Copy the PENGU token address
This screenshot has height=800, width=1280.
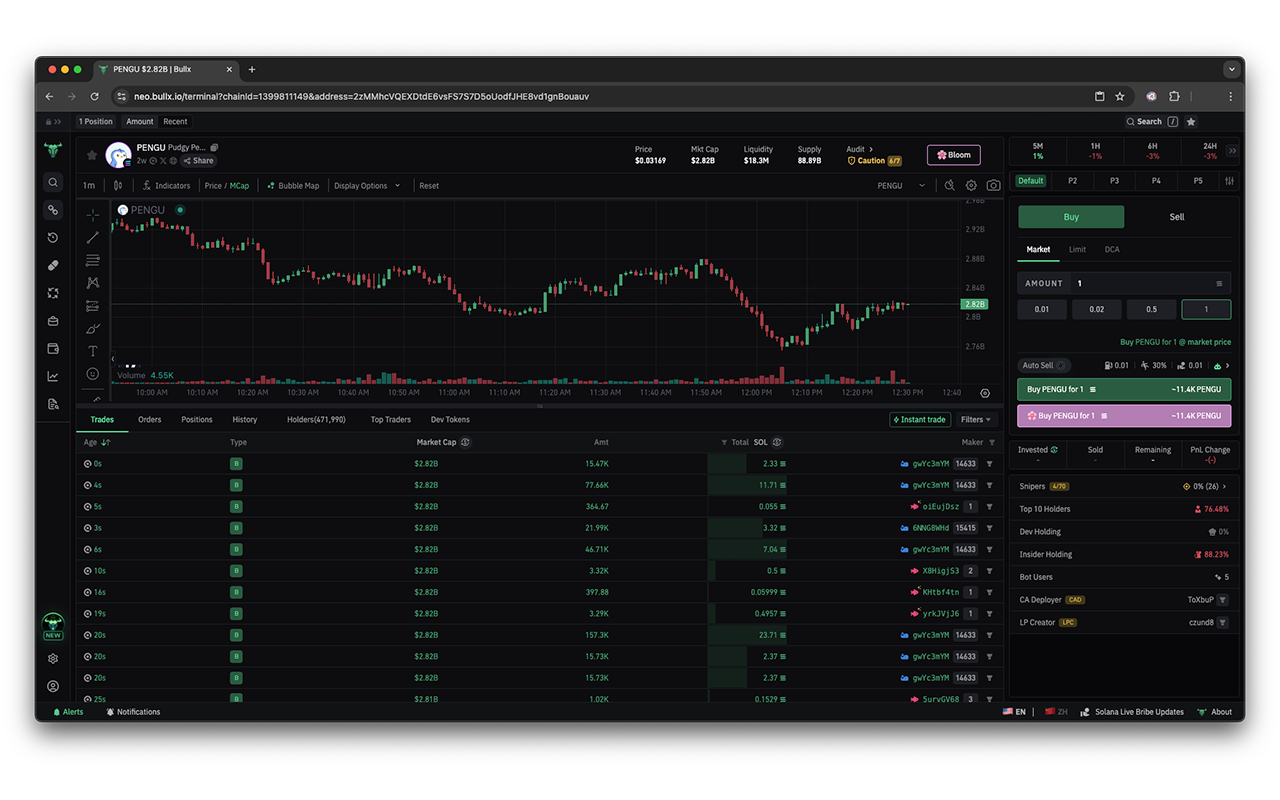(214, 148)
